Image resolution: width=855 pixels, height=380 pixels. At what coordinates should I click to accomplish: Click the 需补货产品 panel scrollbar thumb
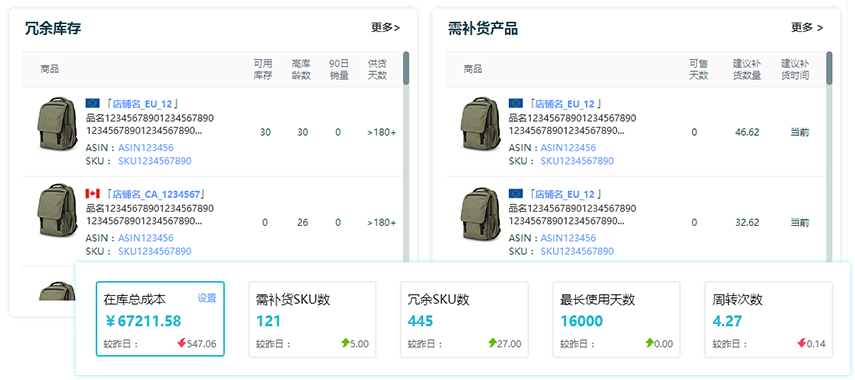click(829, 68)
